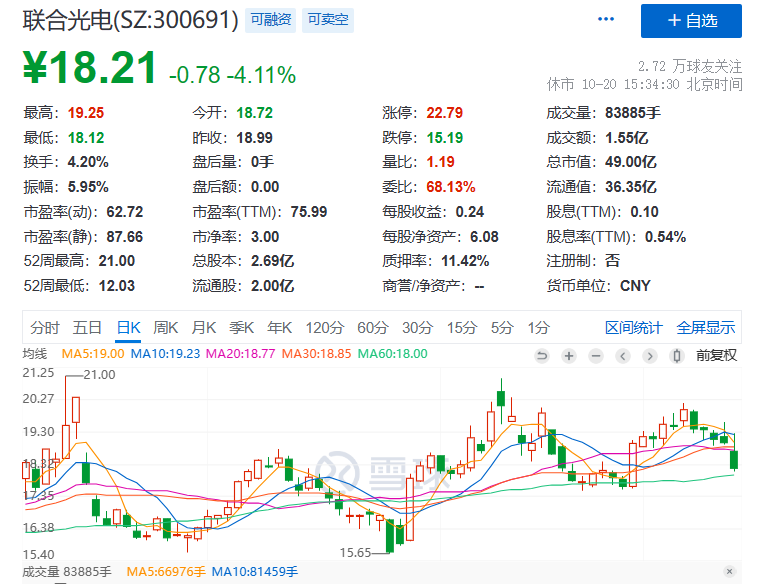The width and height of the screenshot is (762, 584).
Task: Click the 全屏显示 fullscreen link
Action: click(x=706, y=327)
